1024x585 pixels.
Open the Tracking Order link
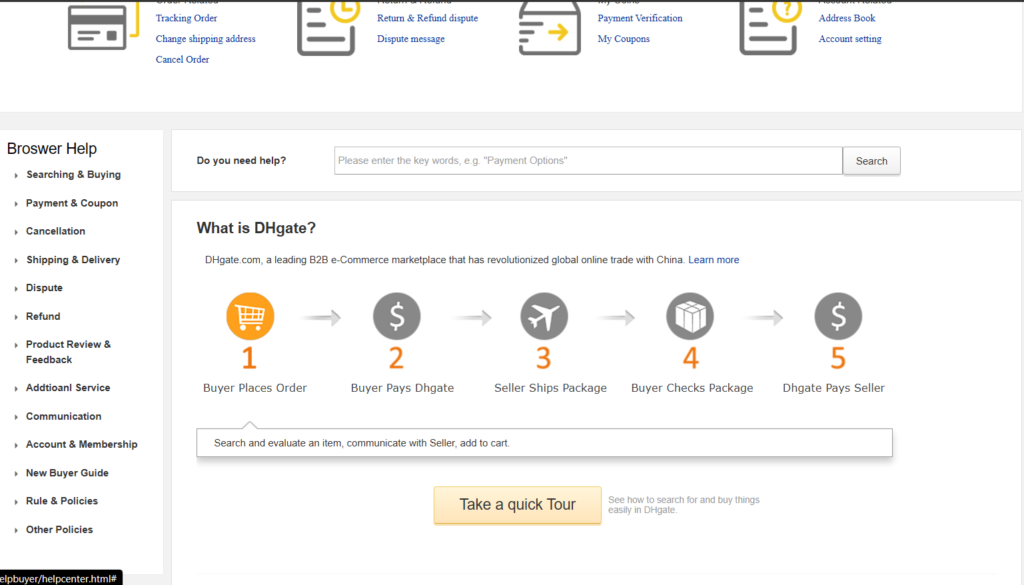tap(186, 18)
